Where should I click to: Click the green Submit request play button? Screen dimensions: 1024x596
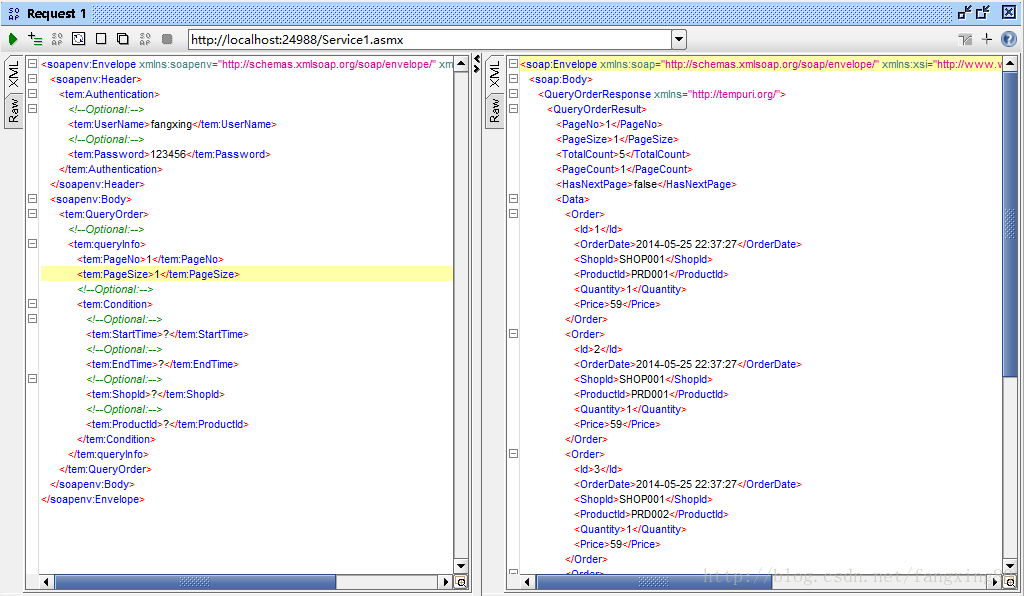[x=12, y=39]
